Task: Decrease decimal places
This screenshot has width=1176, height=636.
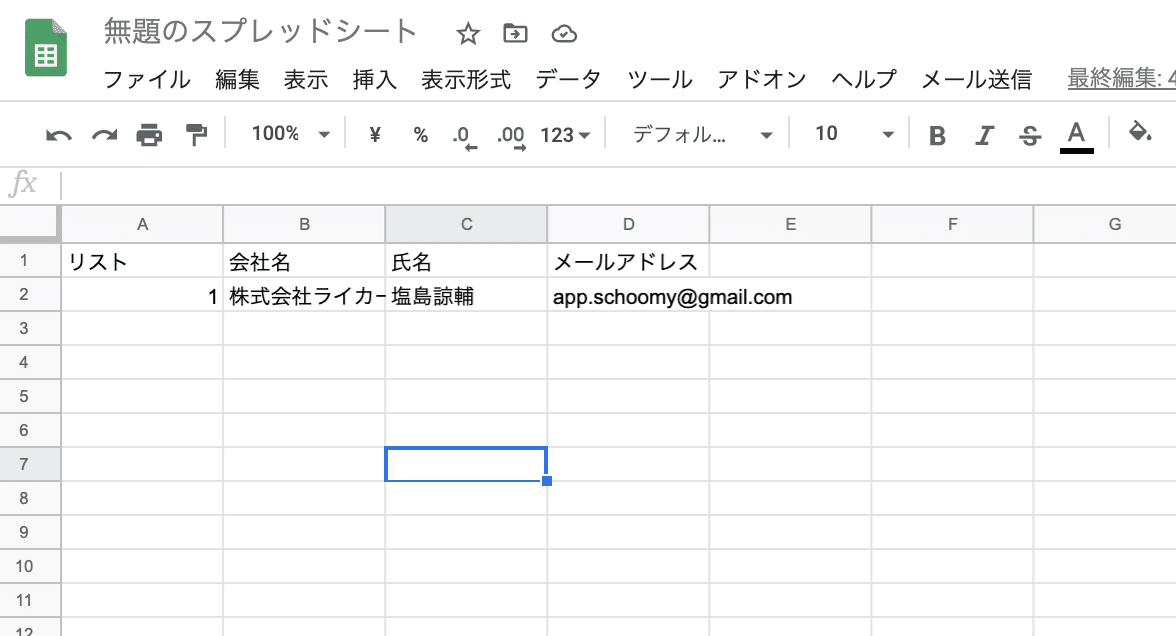Action: [x=463, y=133]
